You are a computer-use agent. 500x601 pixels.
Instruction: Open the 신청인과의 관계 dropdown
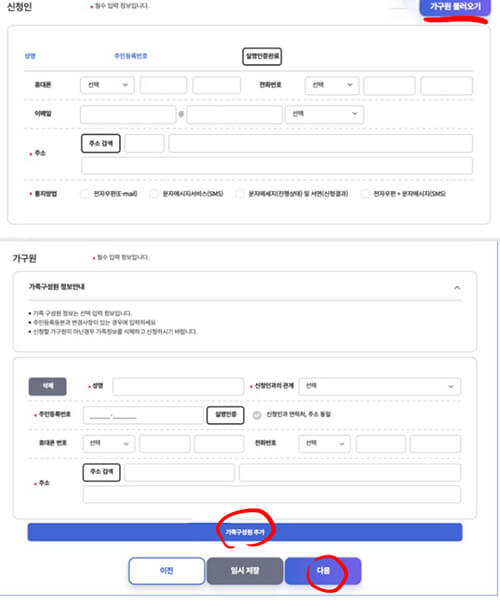[x=380, y=386]
